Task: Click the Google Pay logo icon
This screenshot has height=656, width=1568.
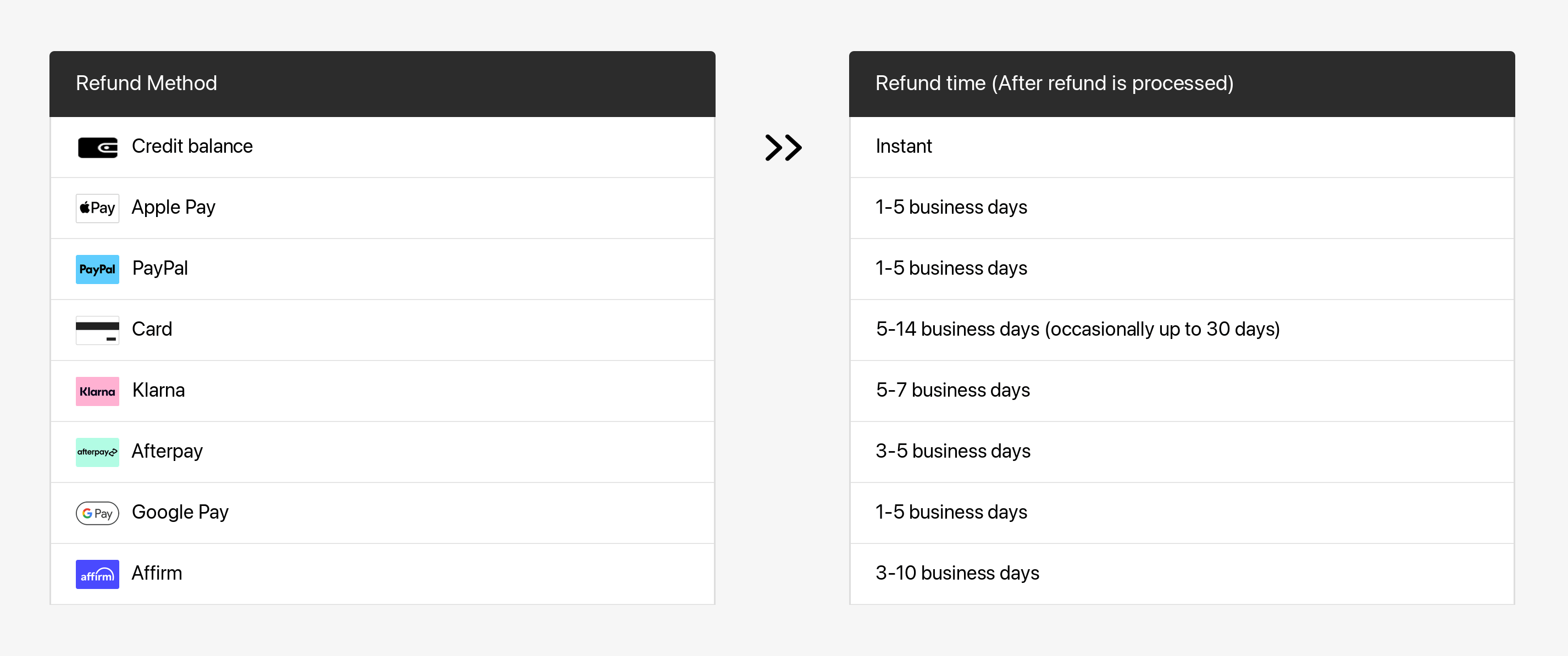Action: click(x=97, y=513)
